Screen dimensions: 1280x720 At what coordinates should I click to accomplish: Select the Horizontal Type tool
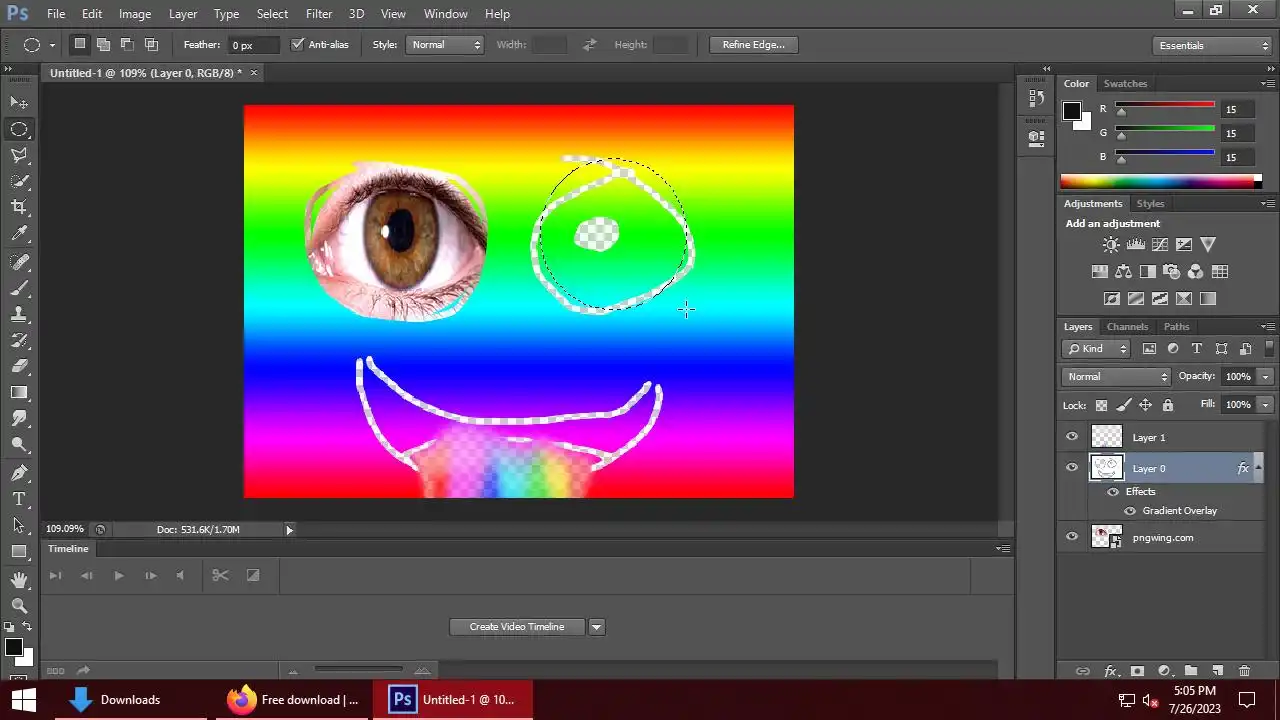point(19,499)
